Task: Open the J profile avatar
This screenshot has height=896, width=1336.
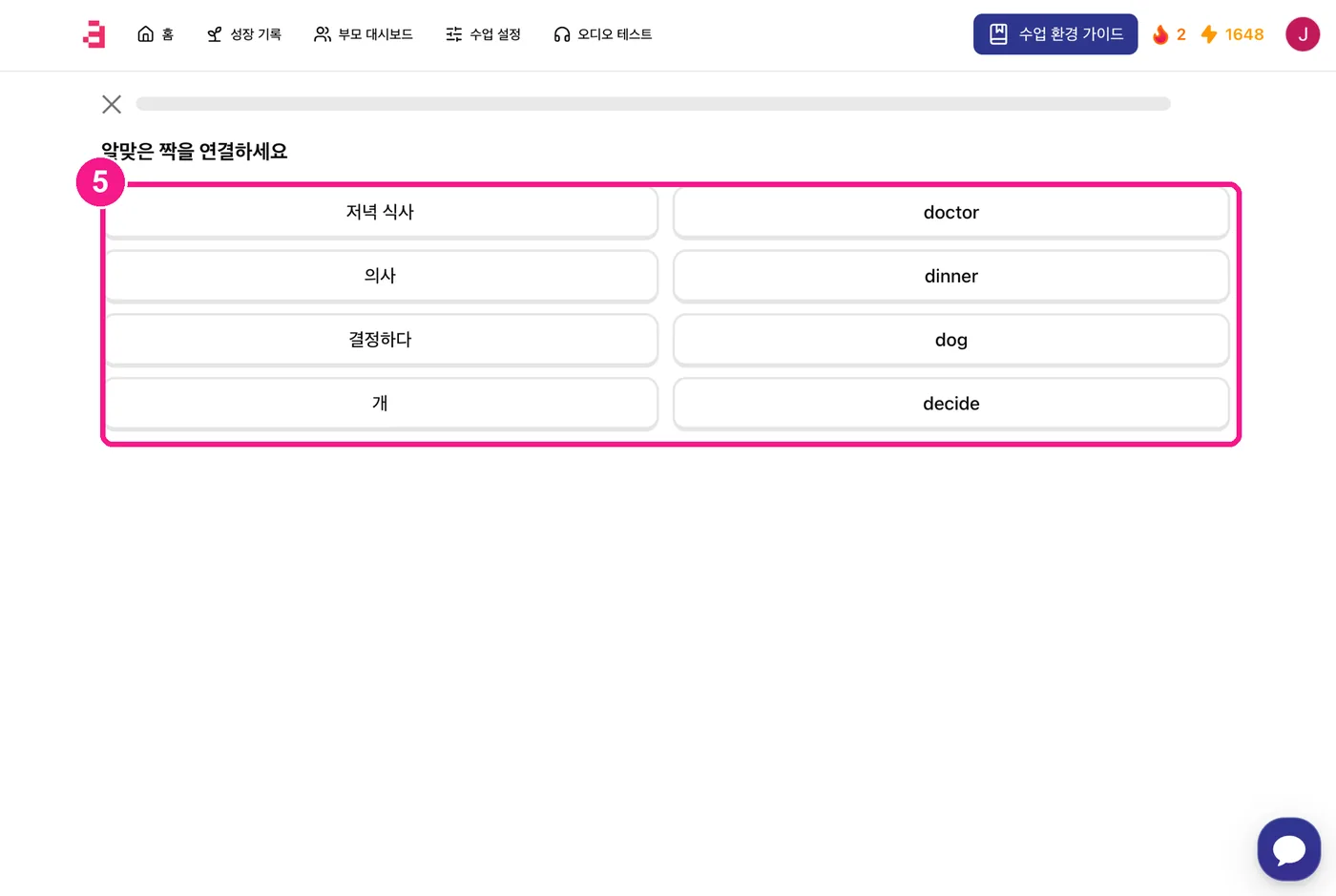Action: (1303, 34)
